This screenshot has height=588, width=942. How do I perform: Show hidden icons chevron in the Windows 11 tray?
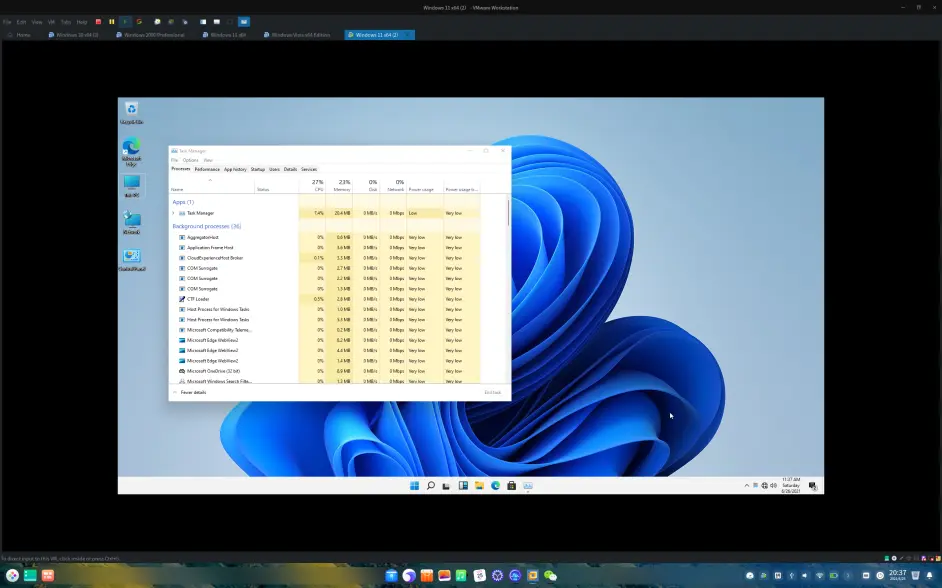[747, 485]
